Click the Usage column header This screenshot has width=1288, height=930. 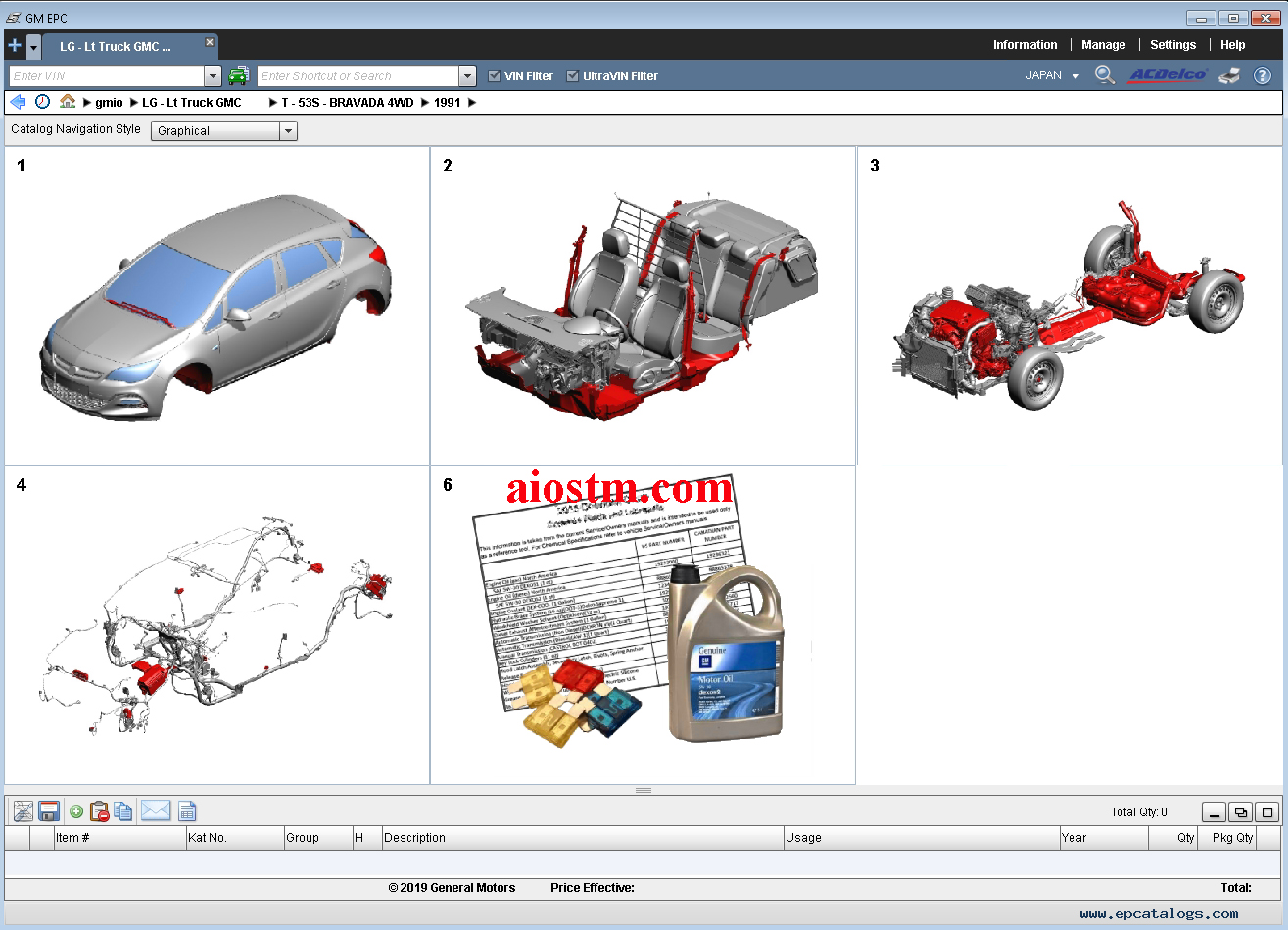(x=921, y=838)
